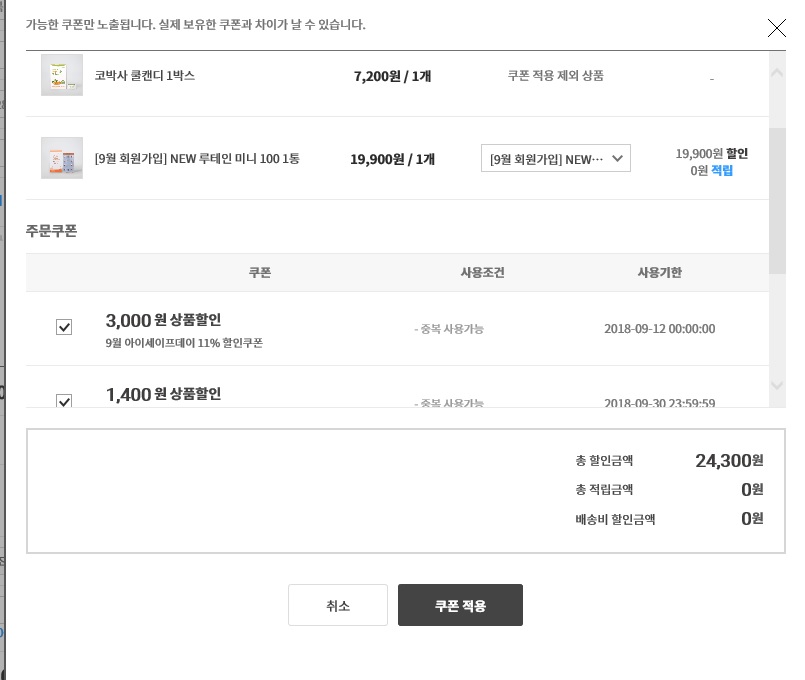
Task: Click the up arrow of the product list scrollbar
Action: [777, 73]
